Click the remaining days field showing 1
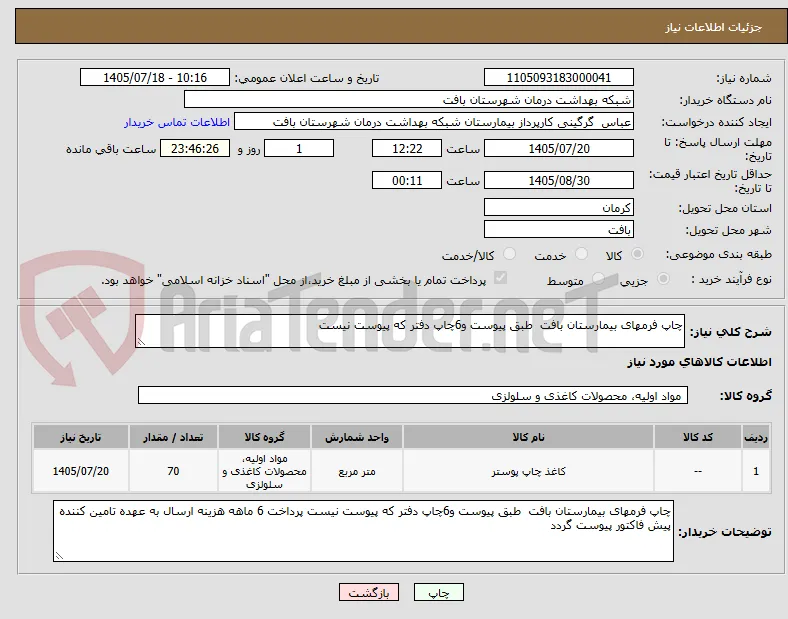Viewport: 788px width, 619px height. click(x=299, y=148)
